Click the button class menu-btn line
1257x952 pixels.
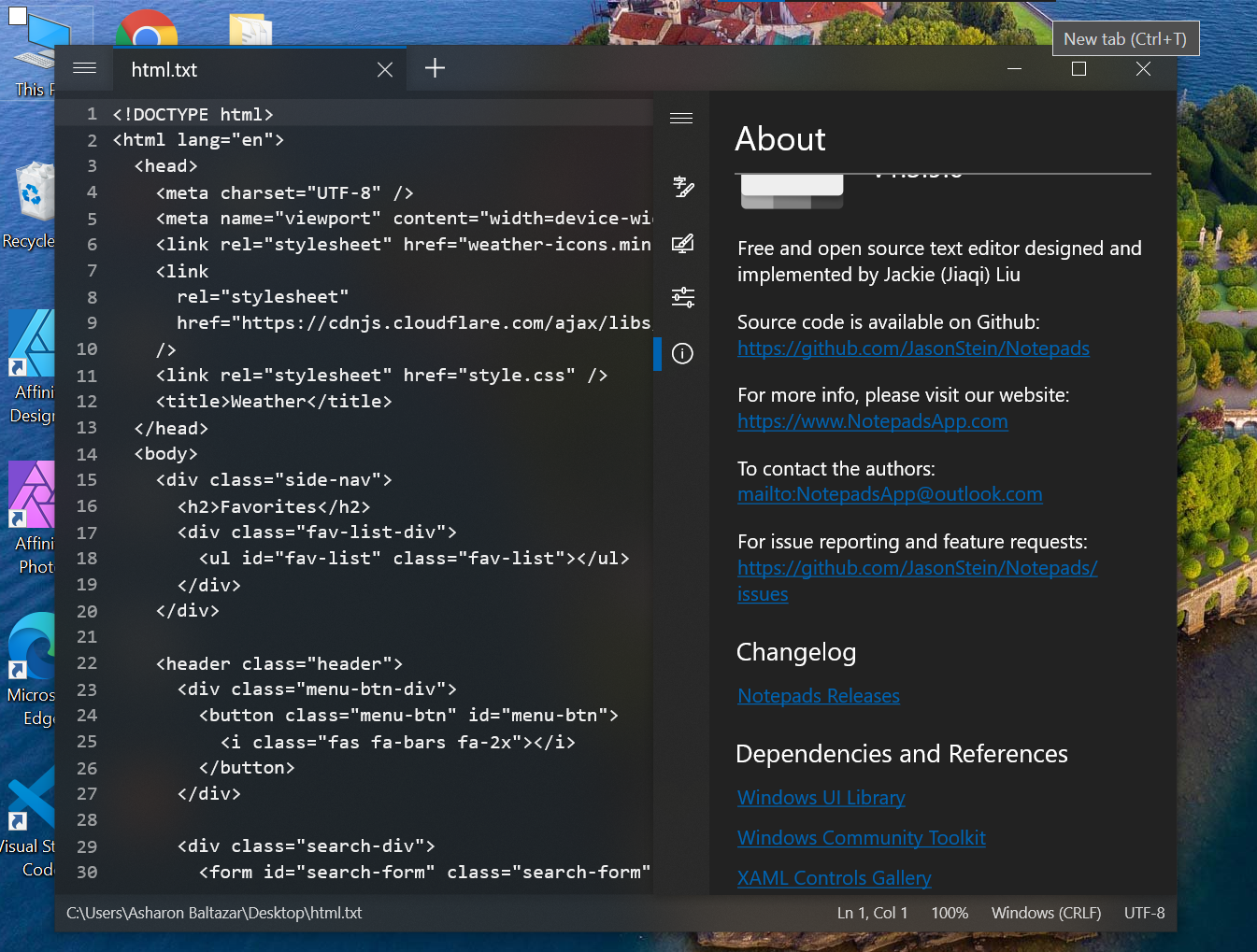[x=408, y=716]
